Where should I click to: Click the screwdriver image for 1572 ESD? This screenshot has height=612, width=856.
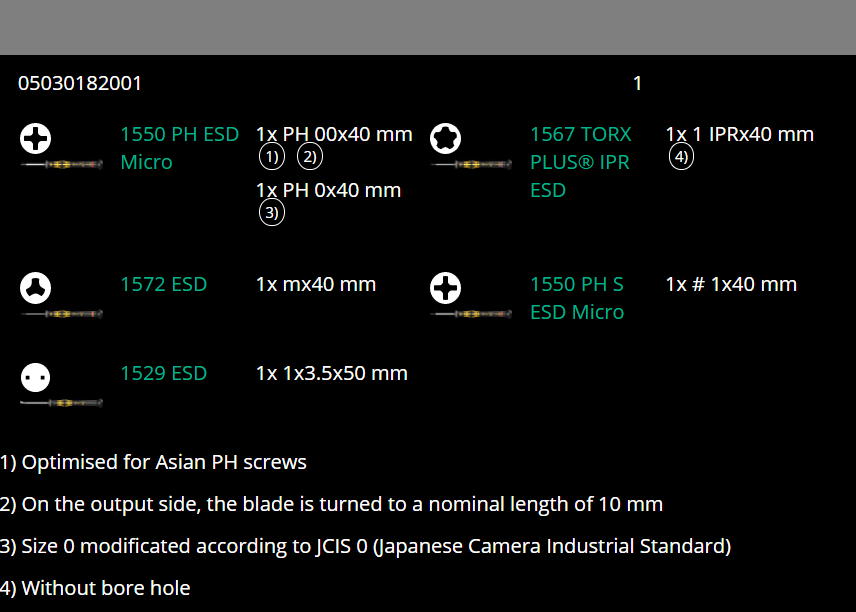tap(61, 314)
